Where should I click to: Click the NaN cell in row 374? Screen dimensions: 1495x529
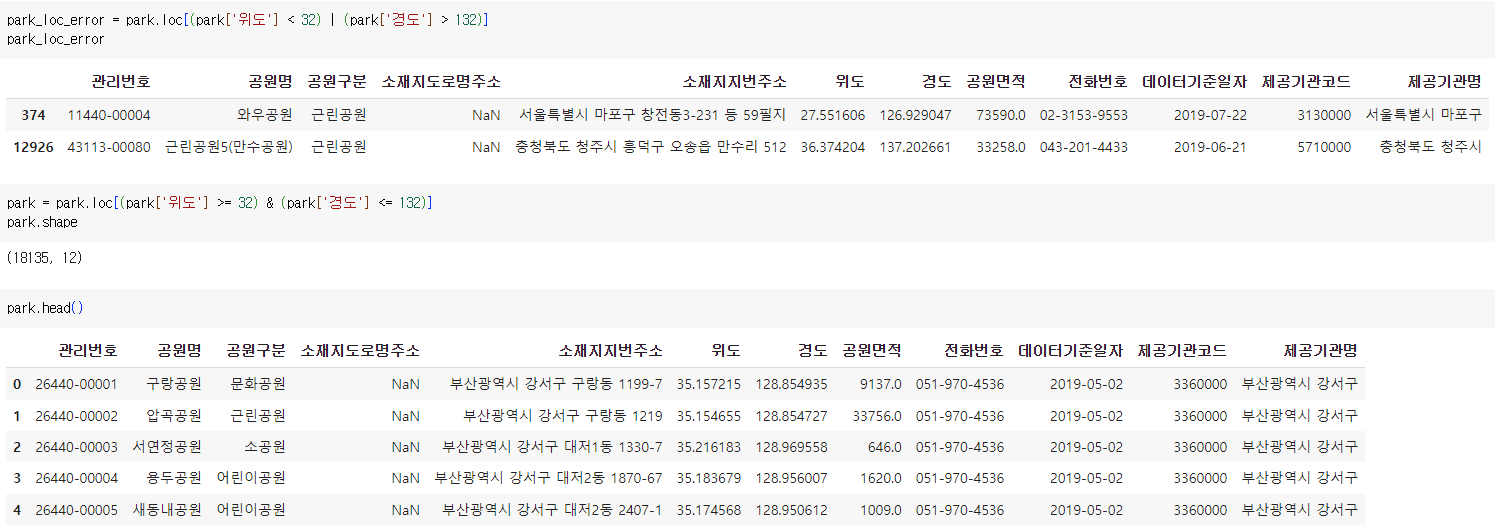(x=486, y=115)
